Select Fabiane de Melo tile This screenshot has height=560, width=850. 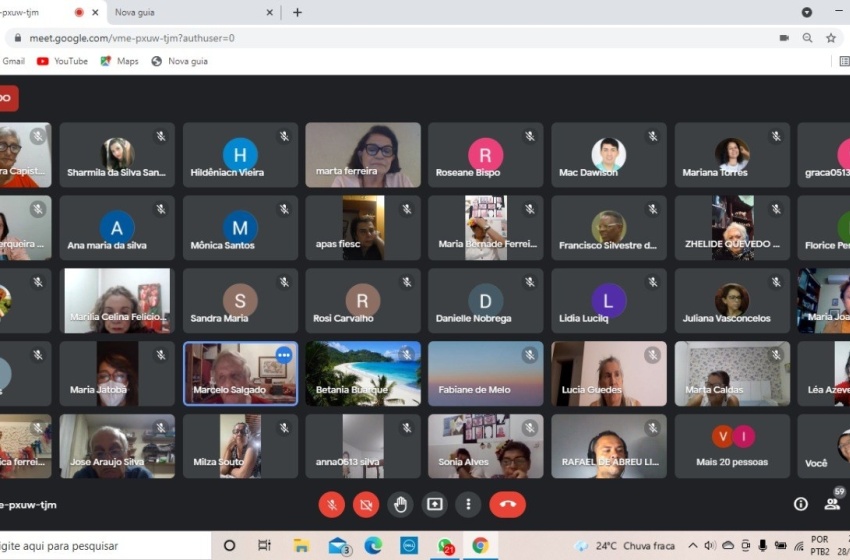tap(486, 374)
